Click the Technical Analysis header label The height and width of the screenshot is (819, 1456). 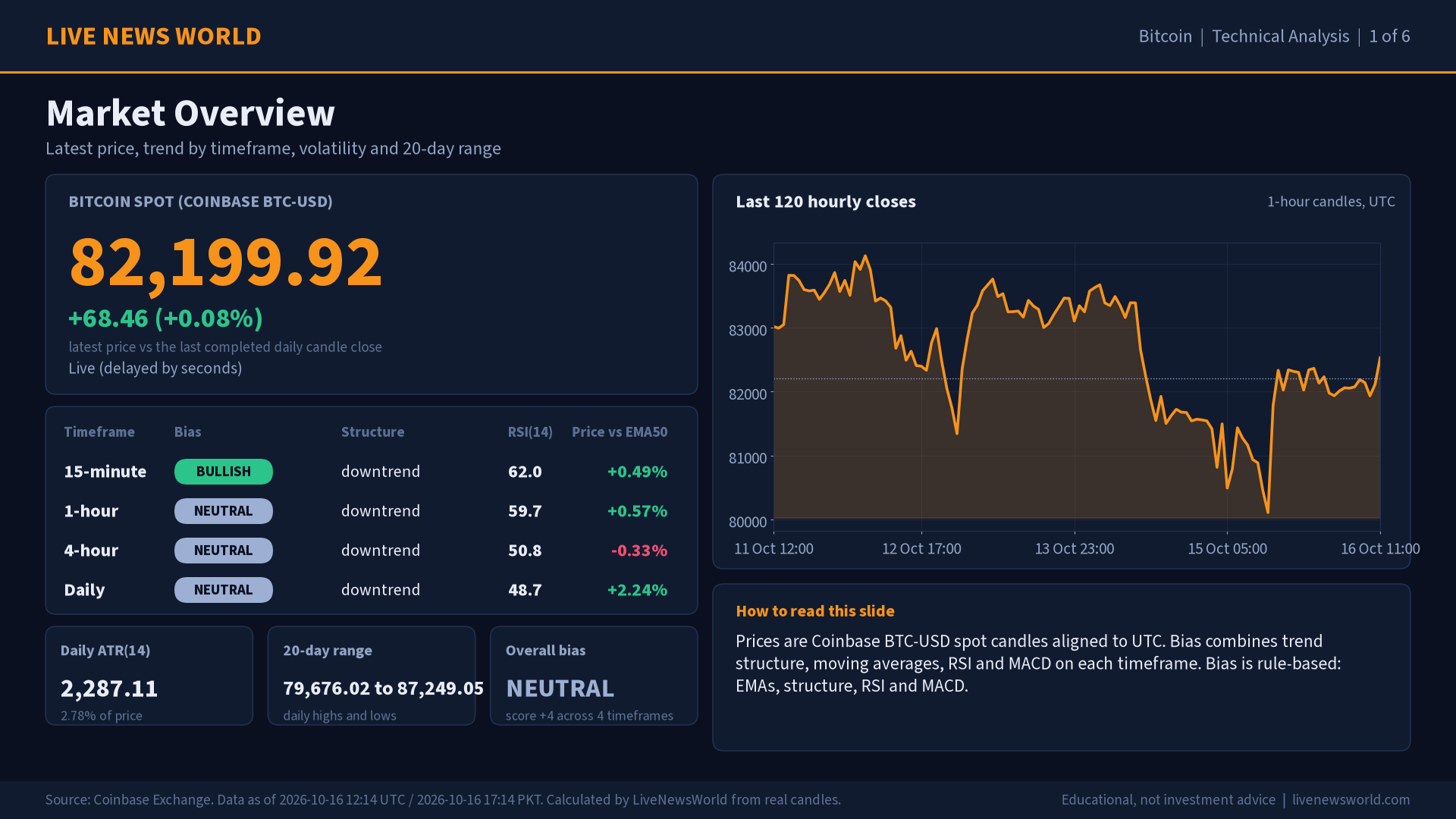coord(1280,36)
